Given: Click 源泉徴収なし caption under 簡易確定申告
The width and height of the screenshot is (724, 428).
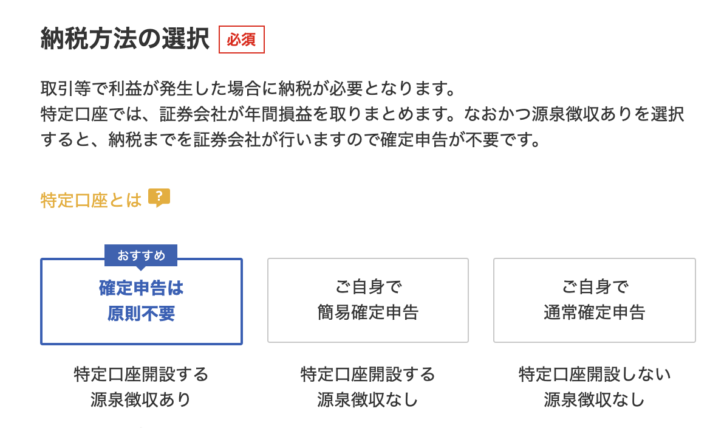Looking at the screenshot, I should (x=368, y=399).
